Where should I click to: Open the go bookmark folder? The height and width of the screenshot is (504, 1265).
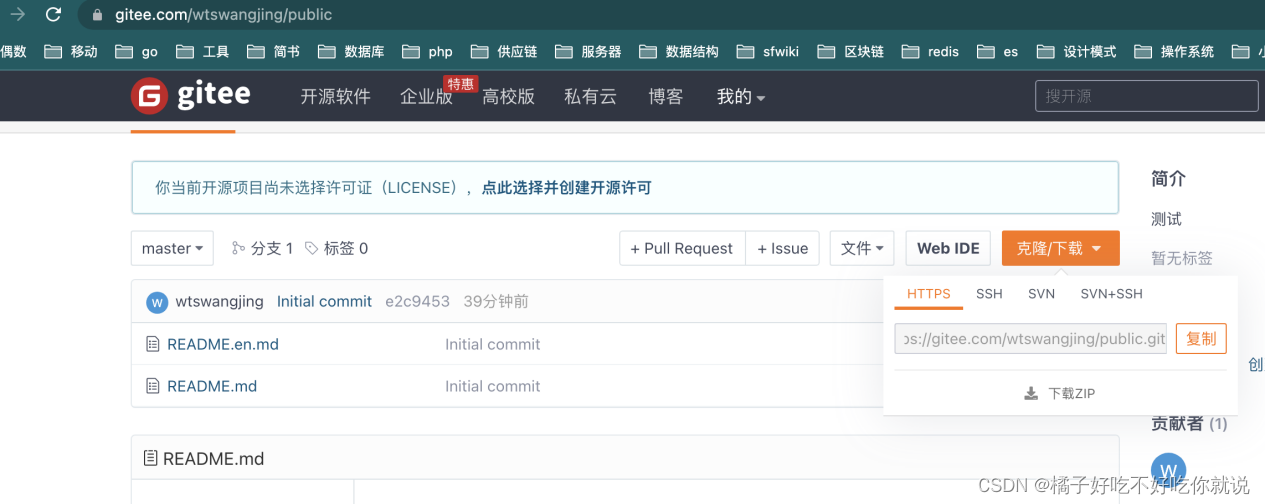click(137, 52)
